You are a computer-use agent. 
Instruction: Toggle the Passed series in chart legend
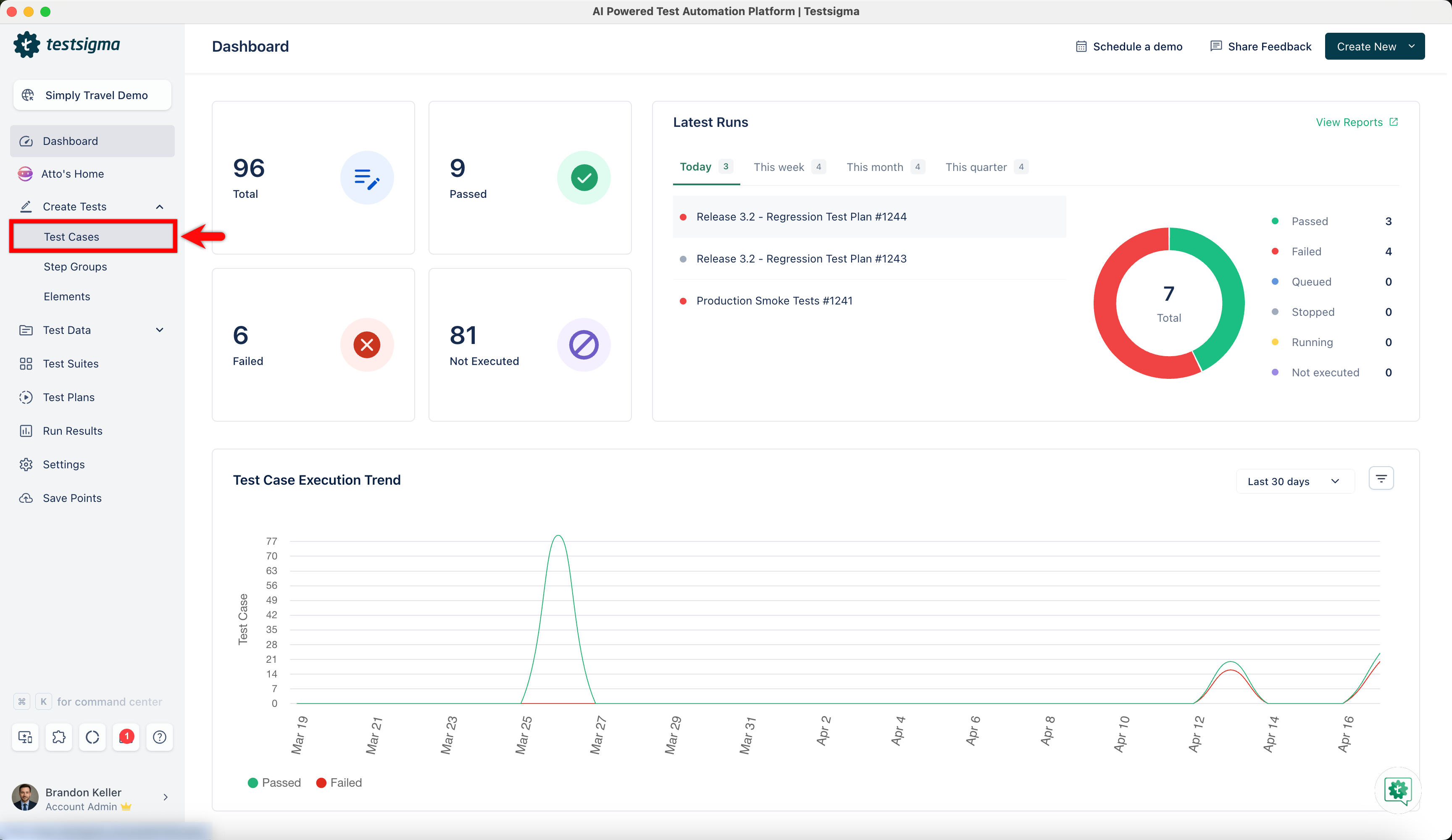(274, 783)
